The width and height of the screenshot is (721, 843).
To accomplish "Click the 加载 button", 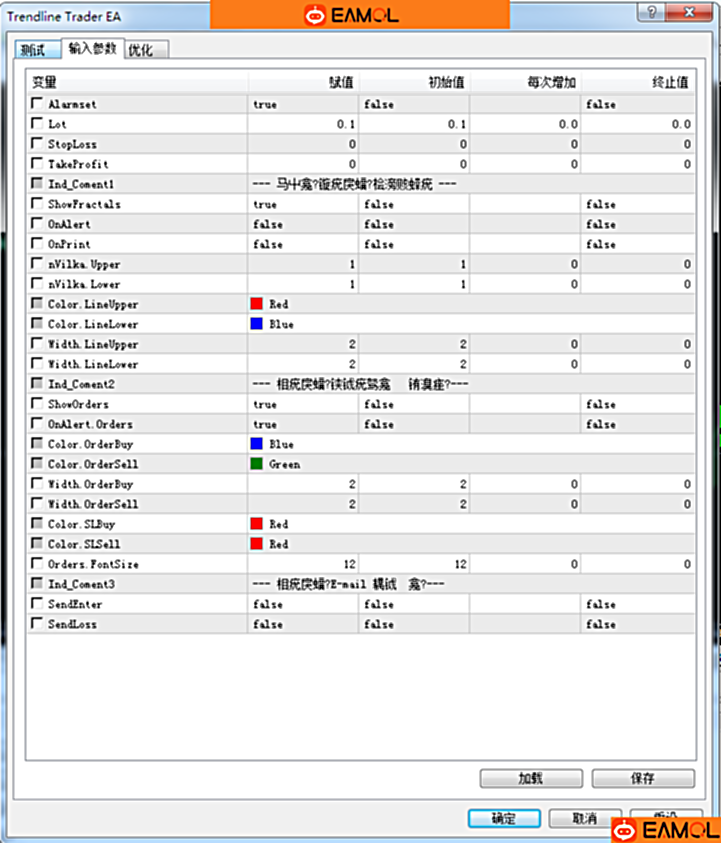I will pos(531,778).
